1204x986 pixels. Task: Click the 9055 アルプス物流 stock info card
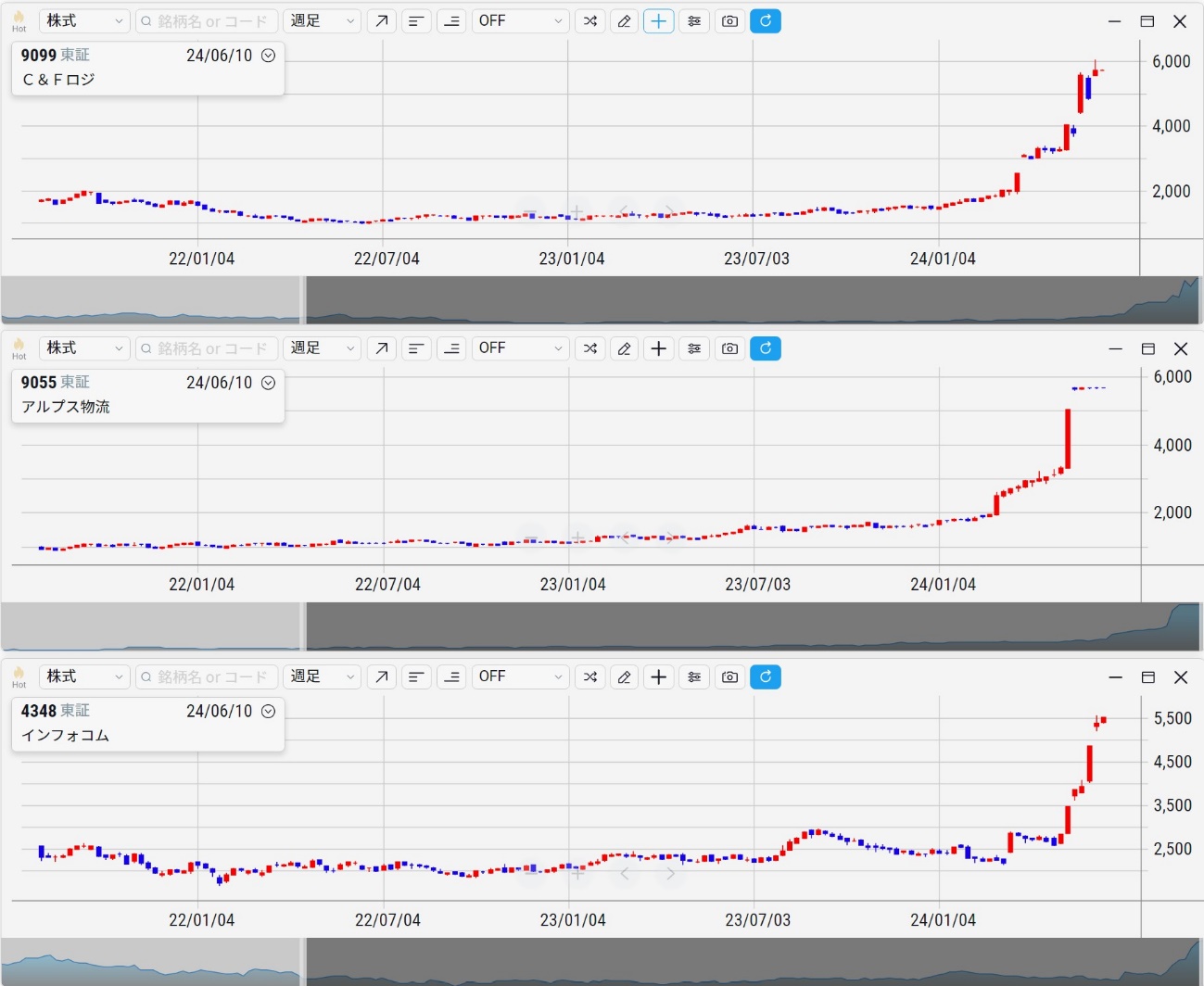tap(139, 396)
